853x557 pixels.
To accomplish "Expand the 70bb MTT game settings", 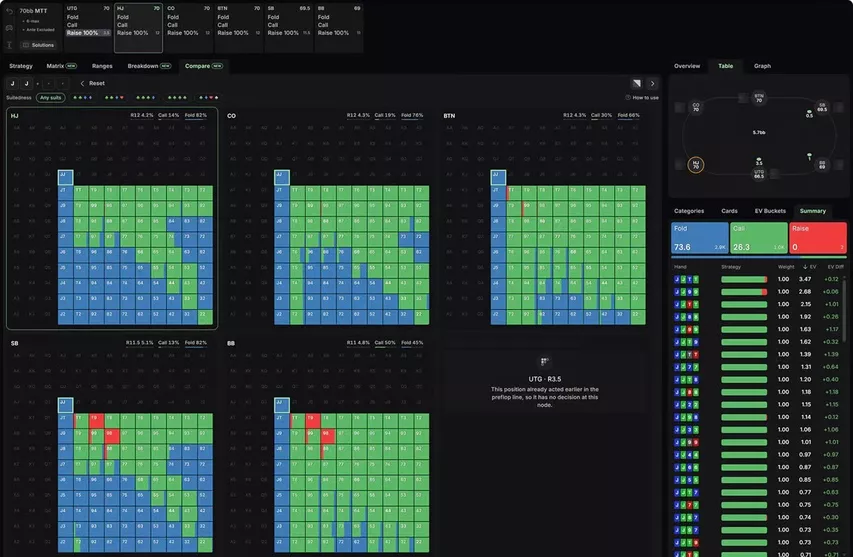I will pyautogui.click(x=34, y=11).
